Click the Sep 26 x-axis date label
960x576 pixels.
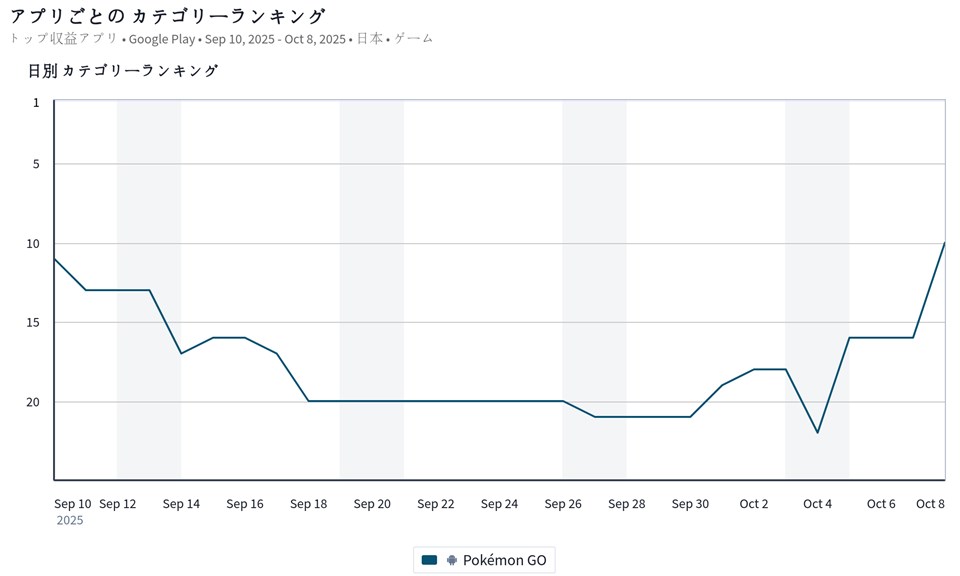pyautogui.click(x=563, y=504)
